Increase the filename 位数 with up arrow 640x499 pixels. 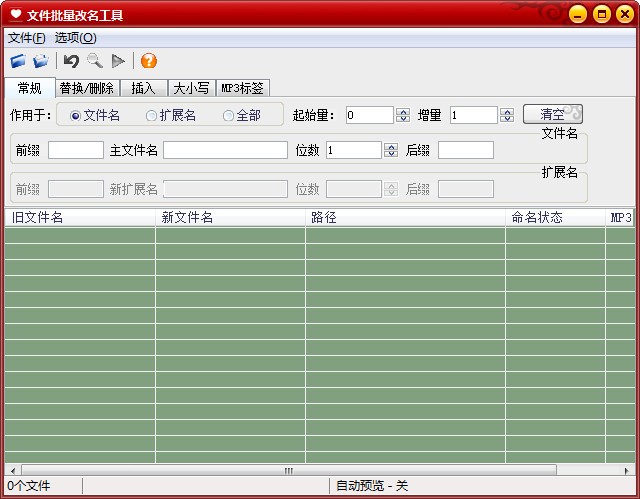click(391, 146)
